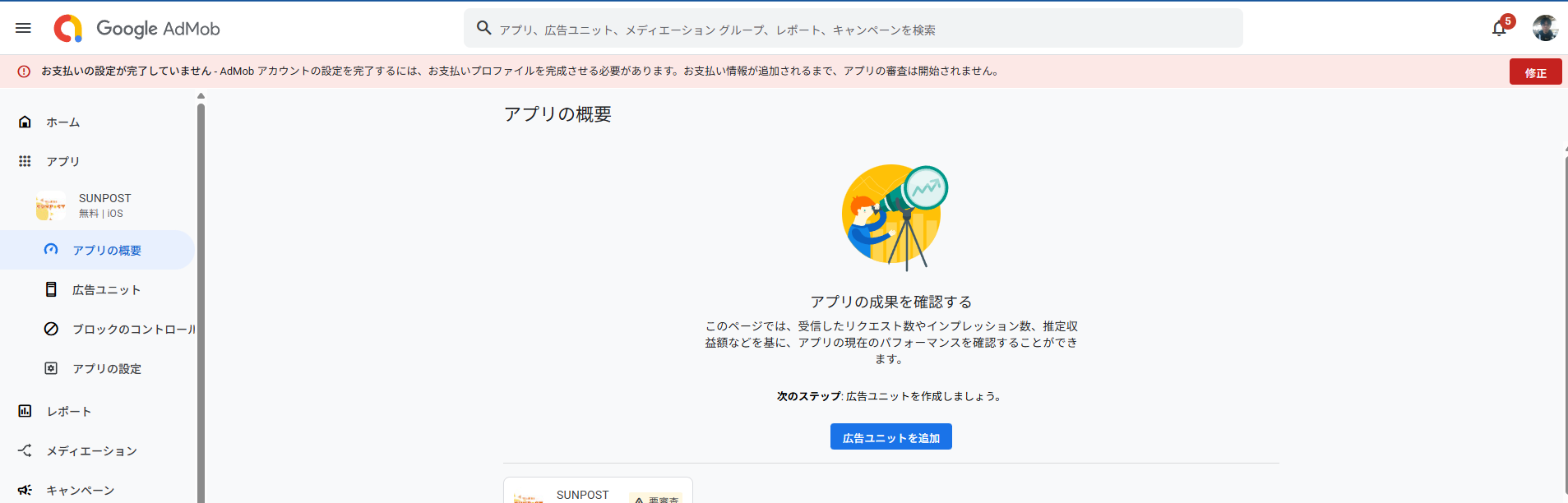Open the SUNPOST app card at bottom
This screenshot has width=1568, height=503.
point(598,493)
